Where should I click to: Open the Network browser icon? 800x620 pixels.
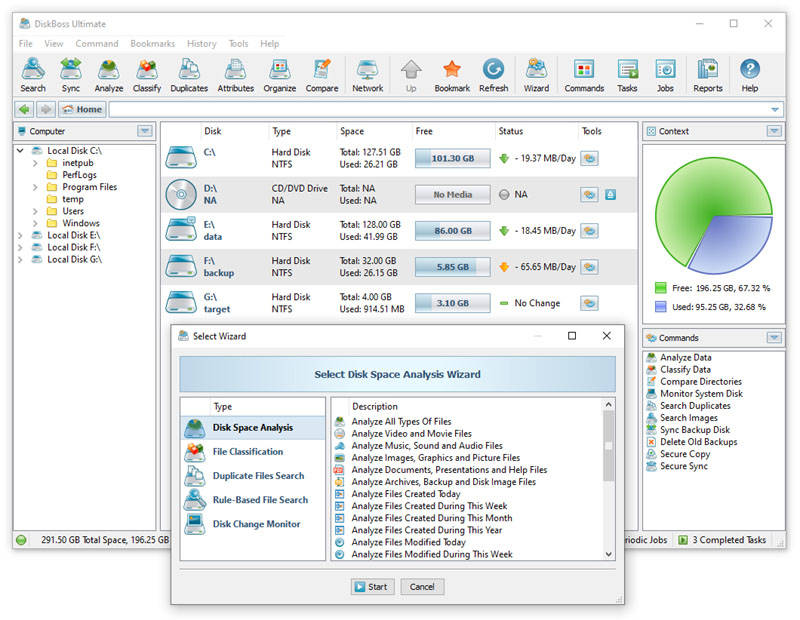(367, 75)
